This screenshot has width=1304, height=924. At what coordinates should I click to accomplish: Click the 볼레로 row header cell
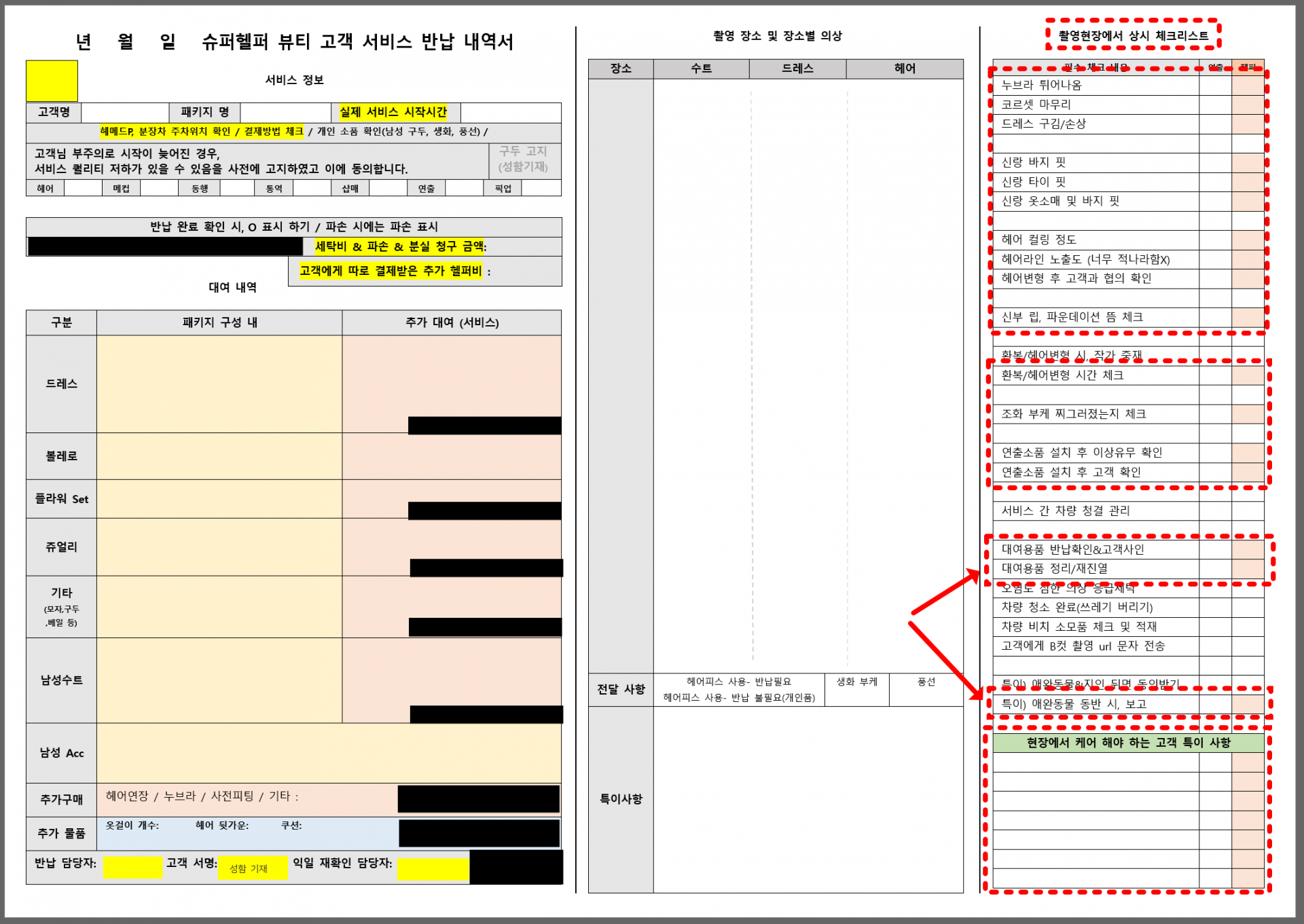61,456
